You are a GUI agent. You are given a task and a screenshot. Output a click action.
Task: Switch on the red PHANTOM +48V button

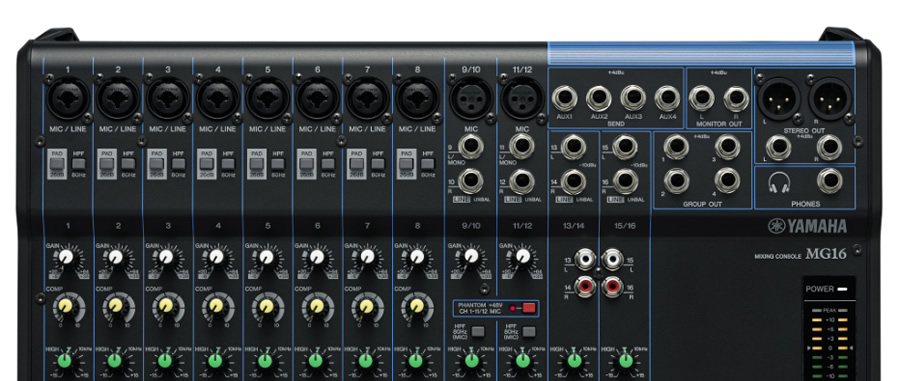[x=529, y=308]
